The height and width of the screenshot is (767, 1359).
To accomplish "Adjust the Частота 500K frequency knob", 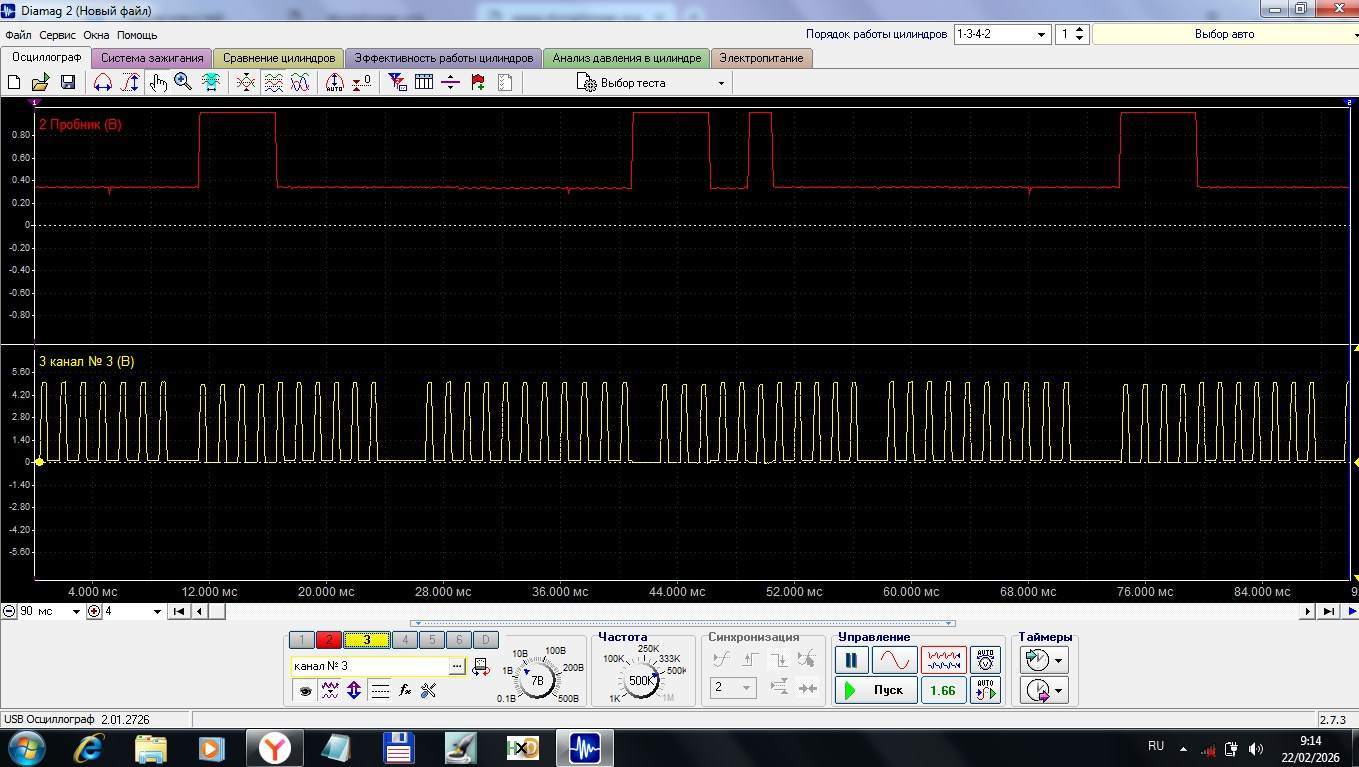I will pyautogui.click(x=641, y=680).
